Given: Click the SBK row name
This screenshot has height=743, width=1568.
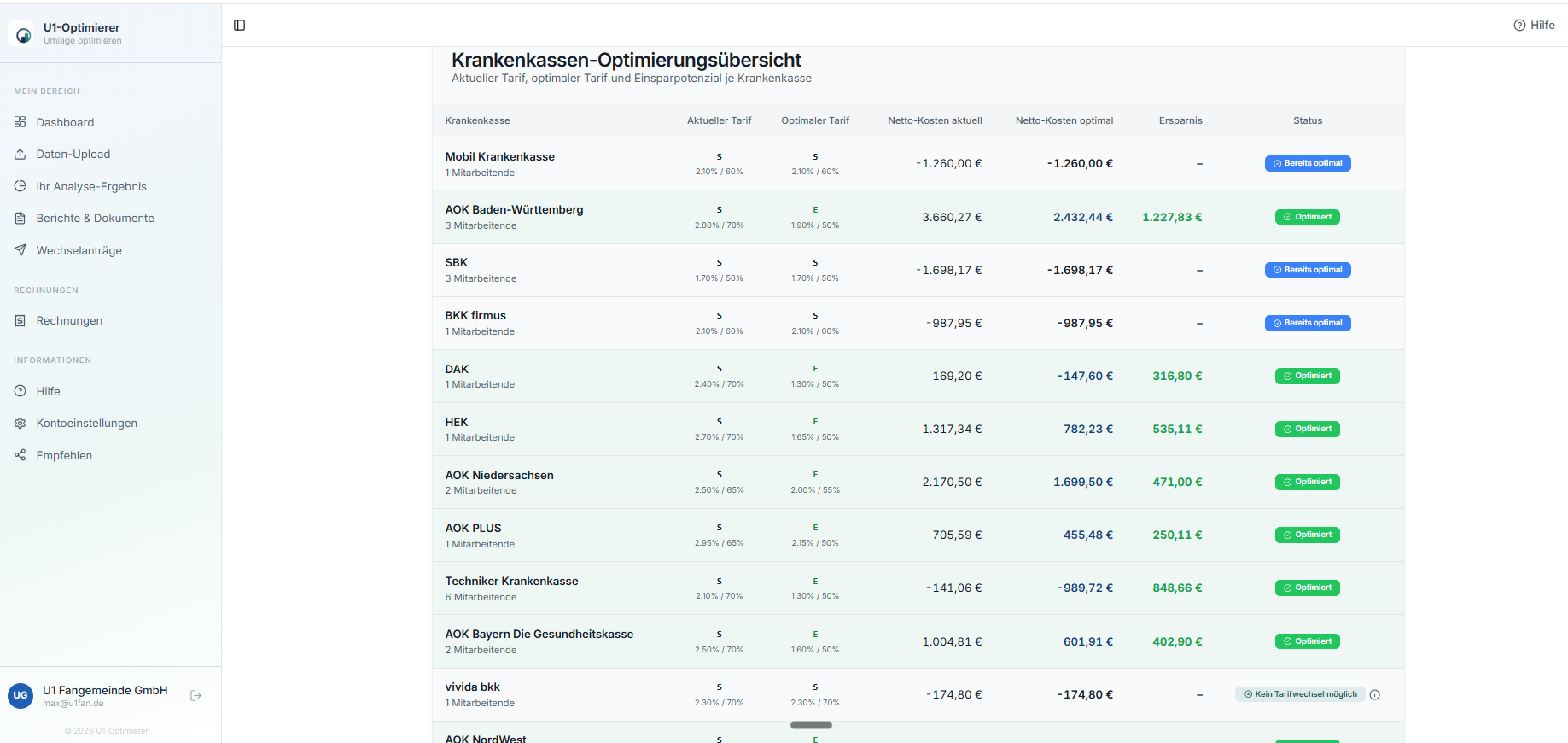Looking at the screenshot, I should click(456, 262).
